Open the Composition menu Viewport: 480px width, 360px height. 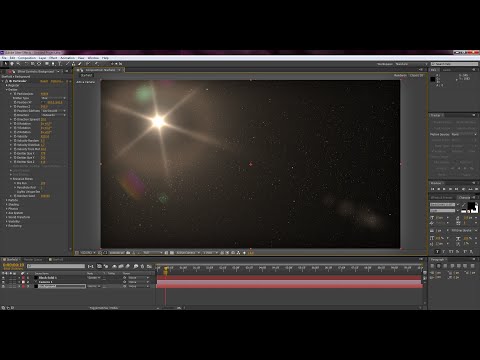point(27,58)
